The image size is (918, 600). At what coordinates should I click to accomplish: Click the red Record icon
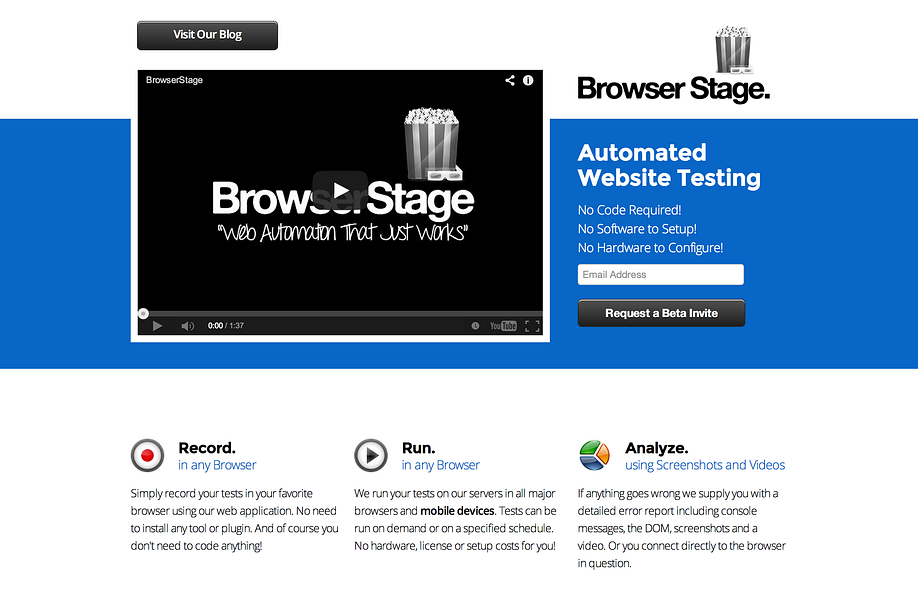pos(148,455)
